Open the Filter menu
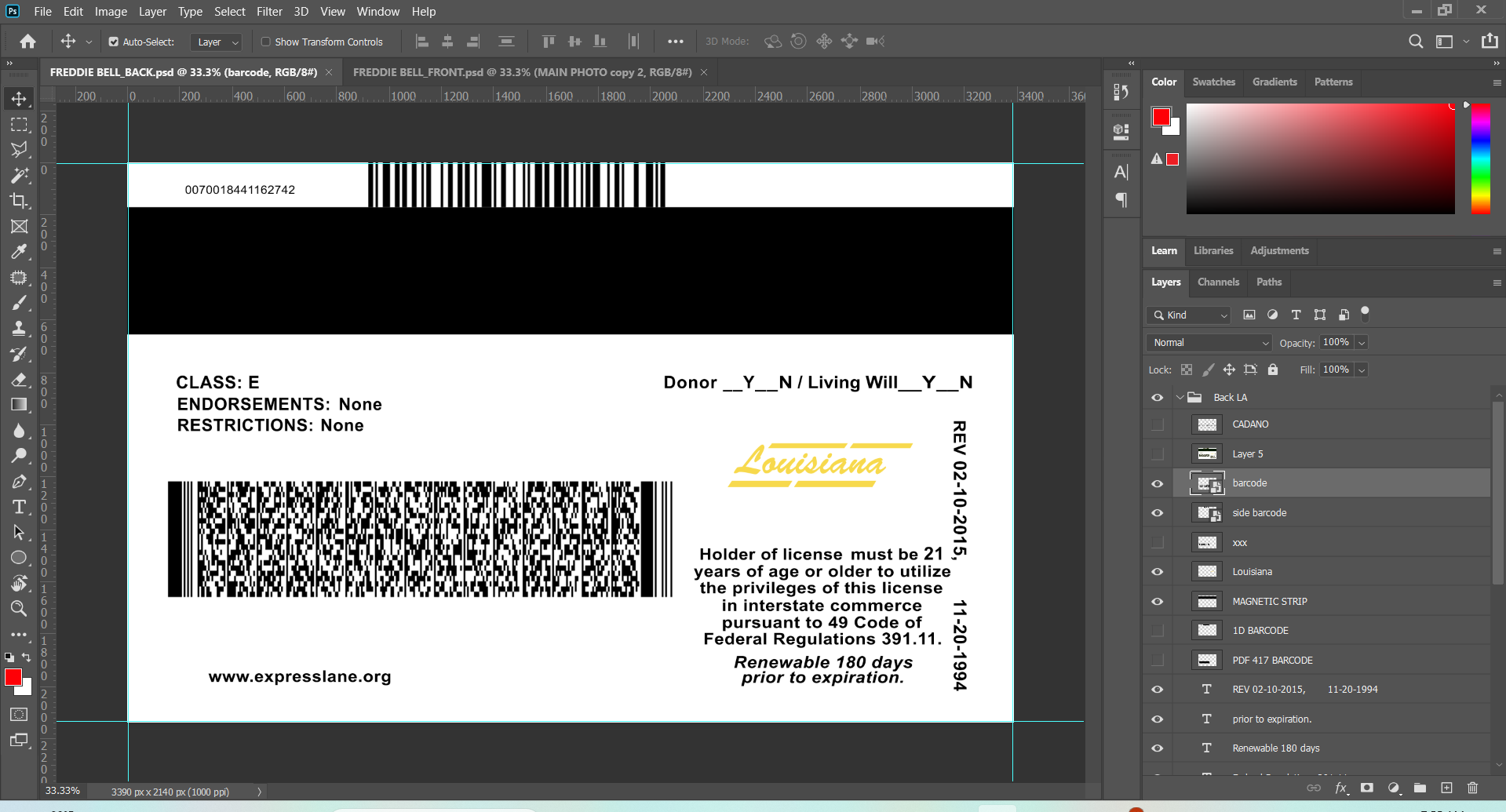Viewport: 1506px width, 812px height. coord(269,12)
